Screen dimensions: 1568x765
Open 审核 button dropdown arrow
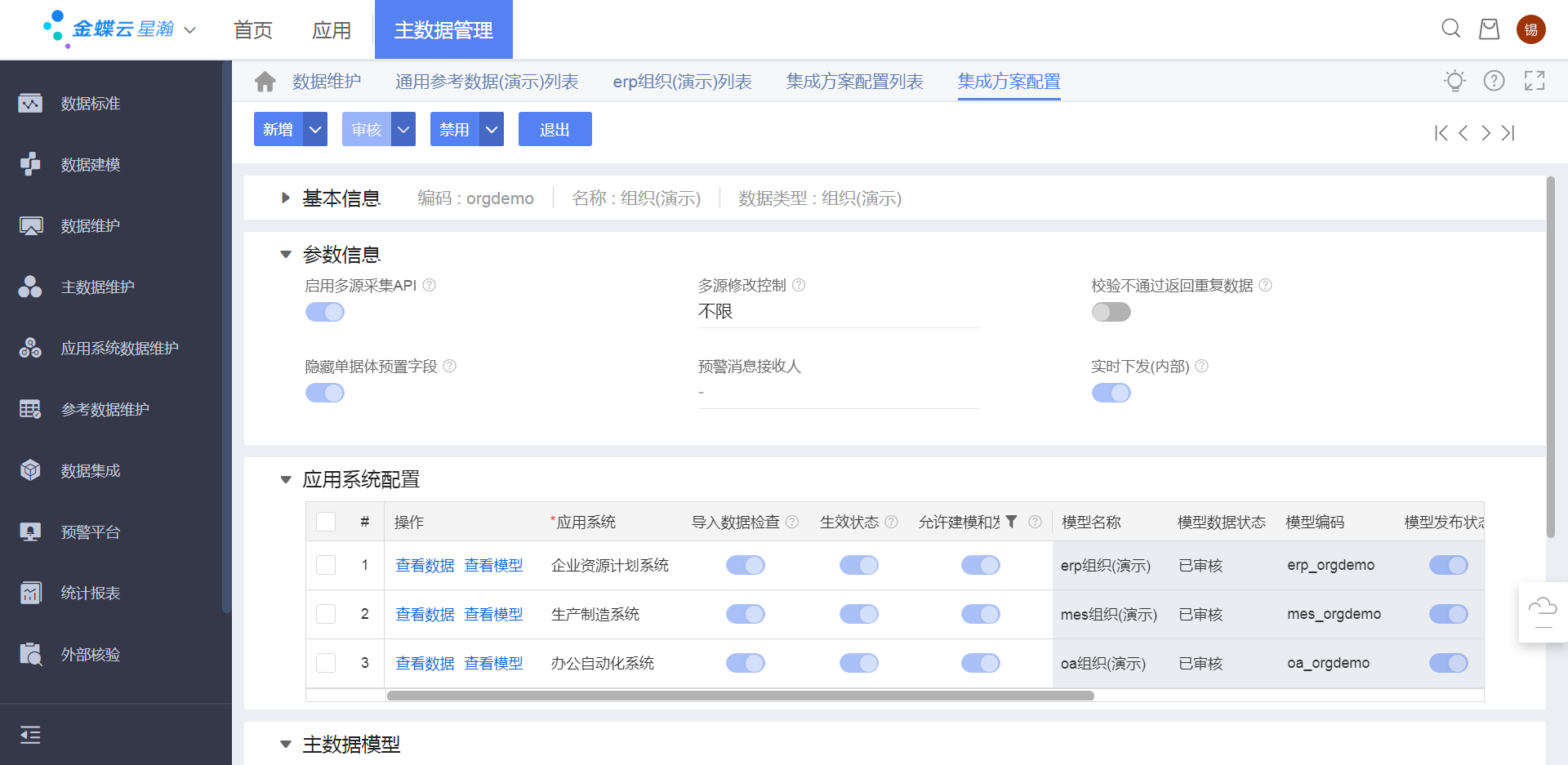click(x=403, y=129)
